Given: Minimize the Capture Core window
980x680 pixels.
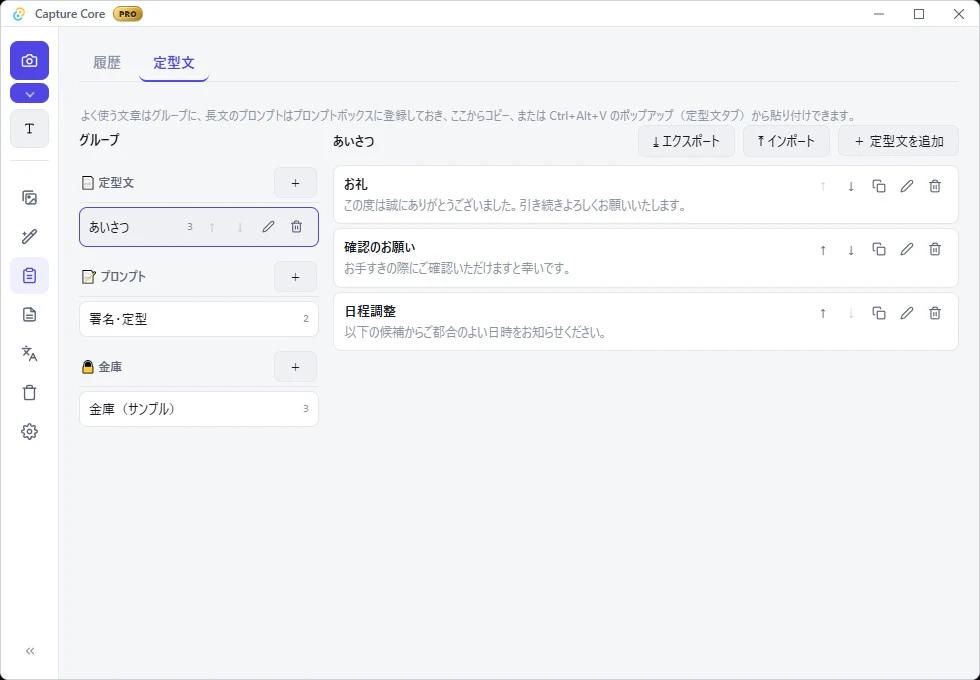Looking at the screenshot, I should pyautogui.click(x=879, y=14).
